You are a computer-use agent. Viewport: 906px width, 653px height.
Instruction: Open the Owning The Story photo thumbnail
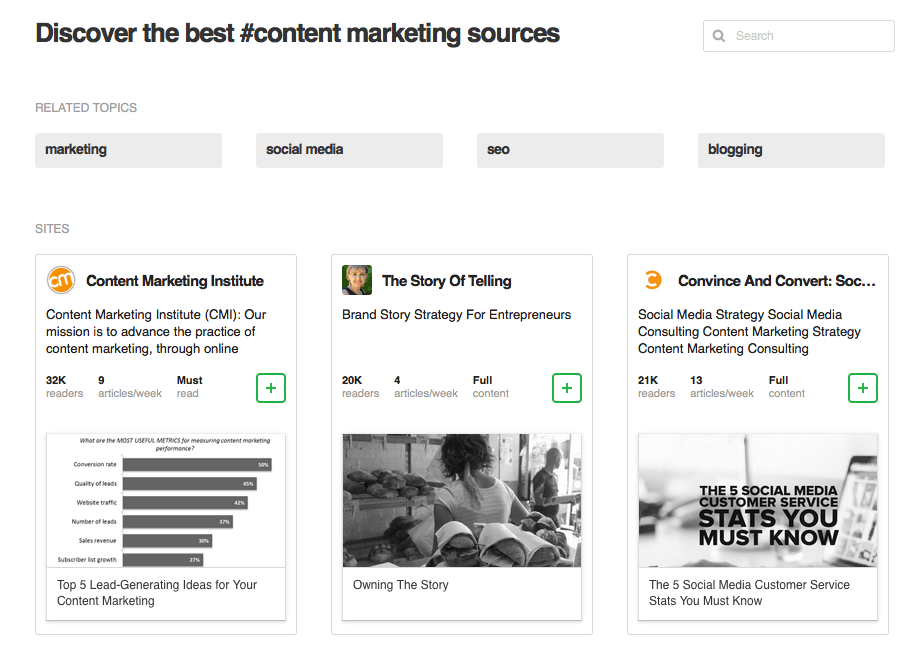[462, 500]
